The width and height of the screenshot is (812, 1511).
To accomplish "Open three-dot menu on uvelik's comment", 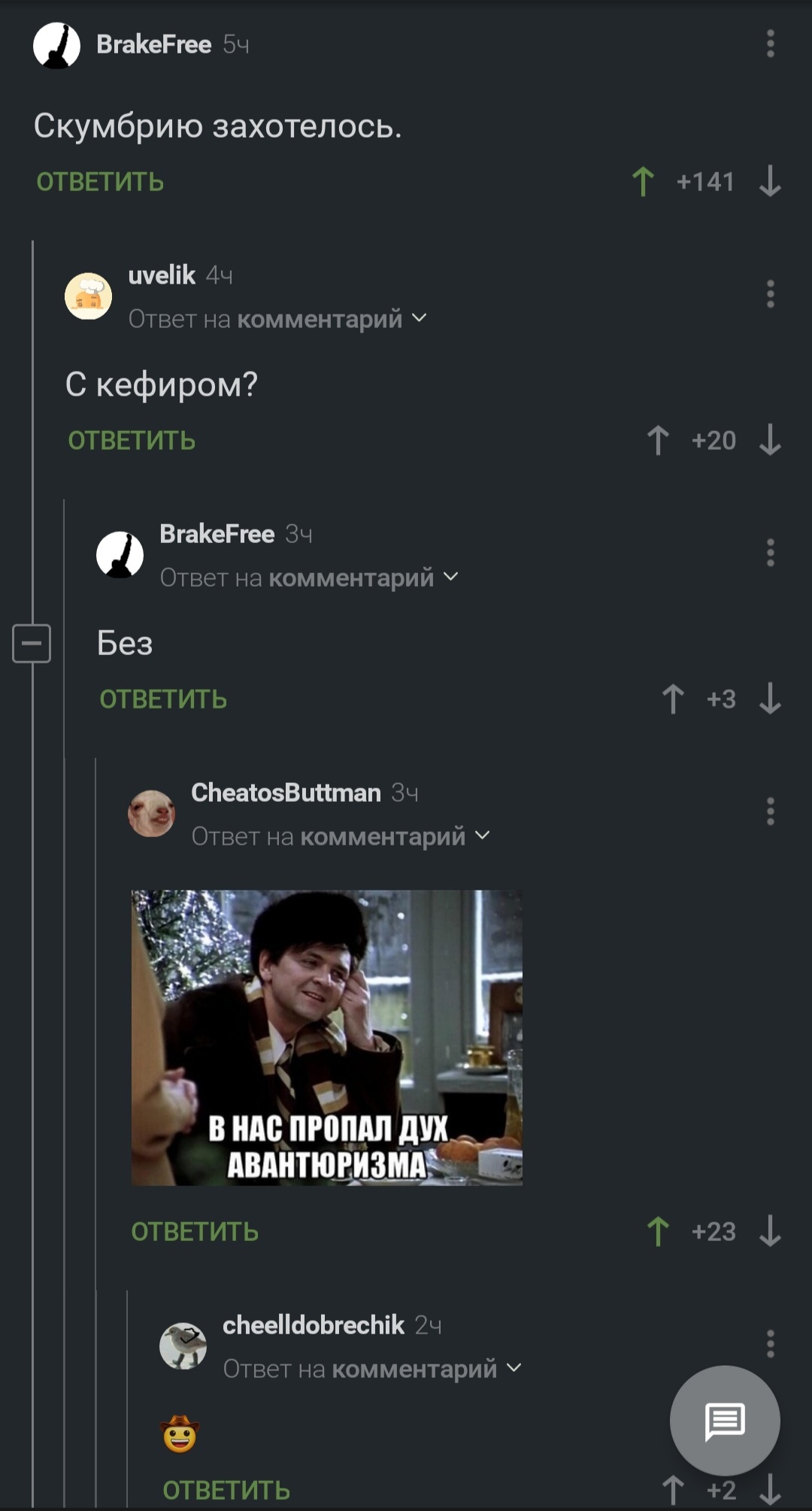I will click(770, 294).
